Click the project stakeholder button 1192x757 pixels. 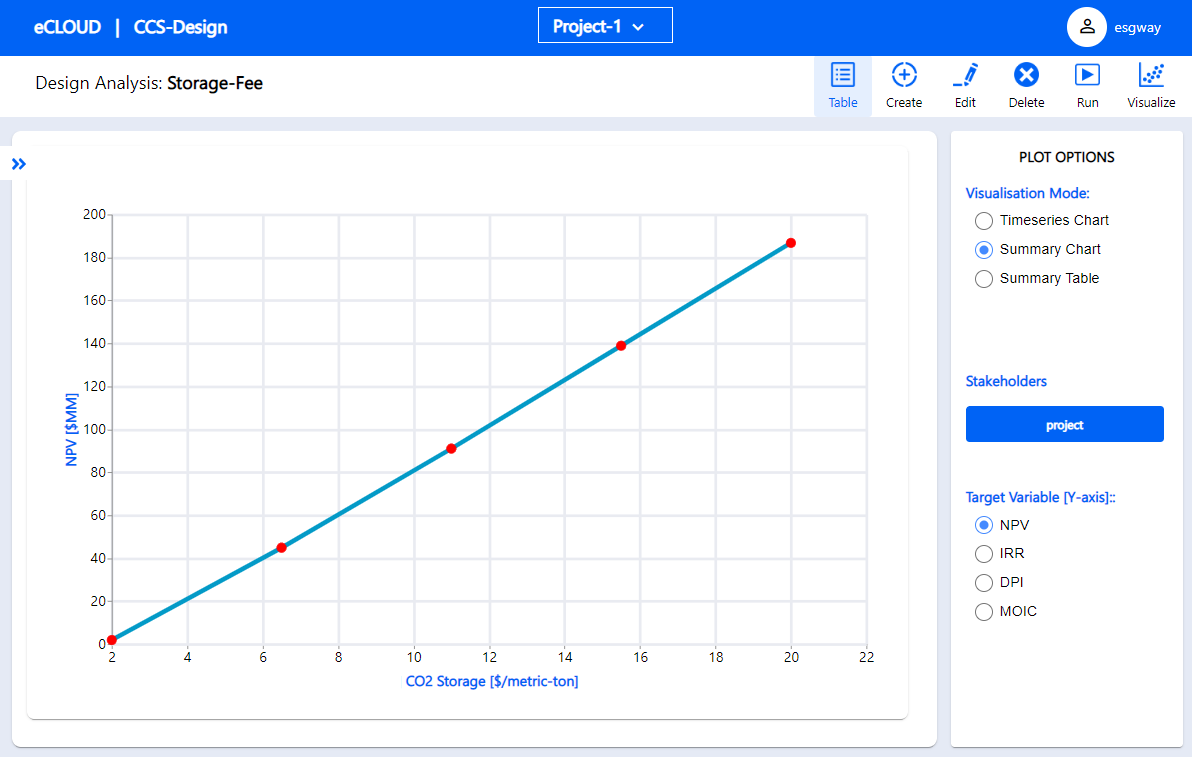coord(1064,424)
